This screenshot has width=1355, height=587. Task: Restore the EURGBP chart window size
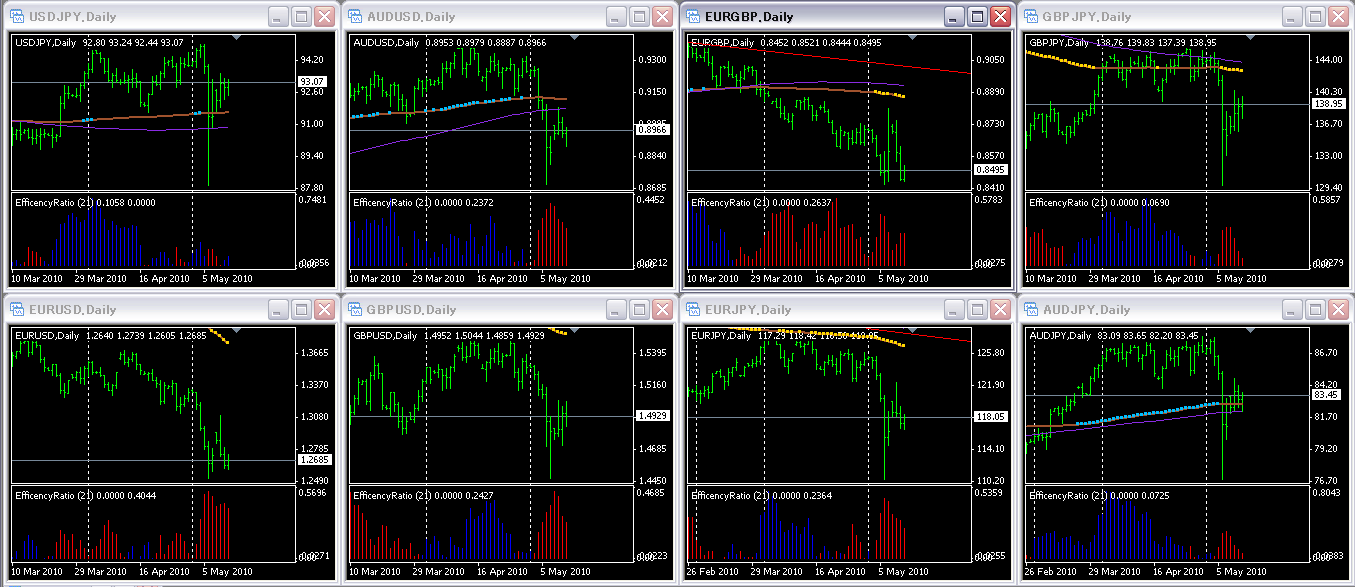[977, 17]
